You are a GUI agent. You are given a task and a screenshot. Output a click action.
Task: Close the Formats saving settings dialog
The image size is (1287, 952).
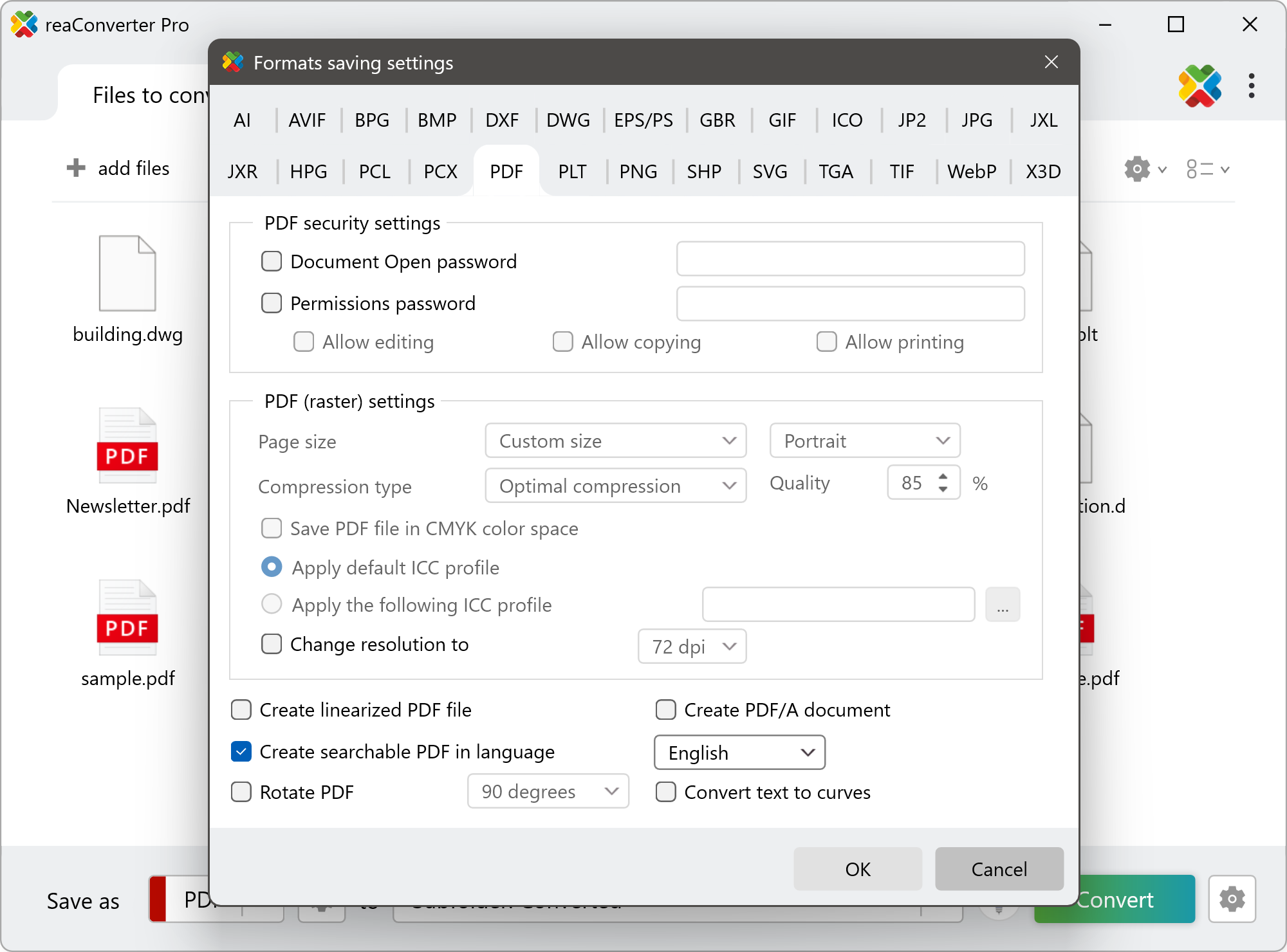1051,62
